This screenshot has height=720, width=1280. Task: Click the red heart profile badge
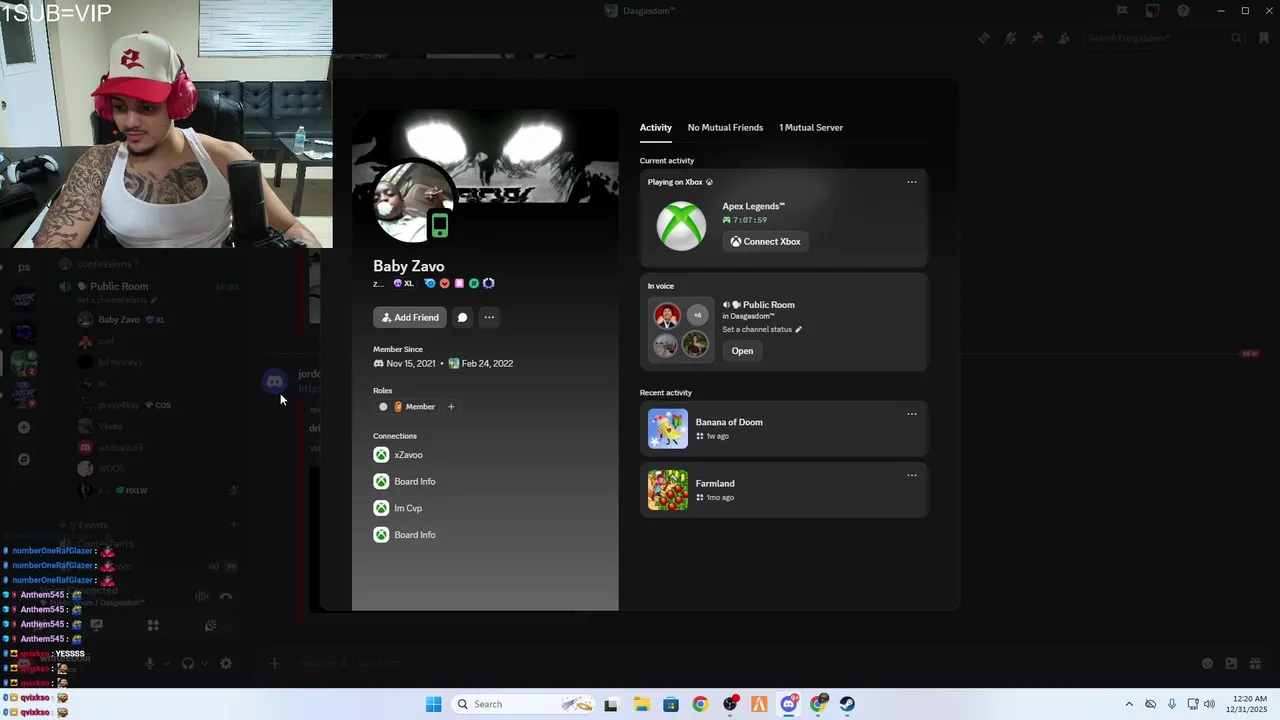[x=445, y=284]
